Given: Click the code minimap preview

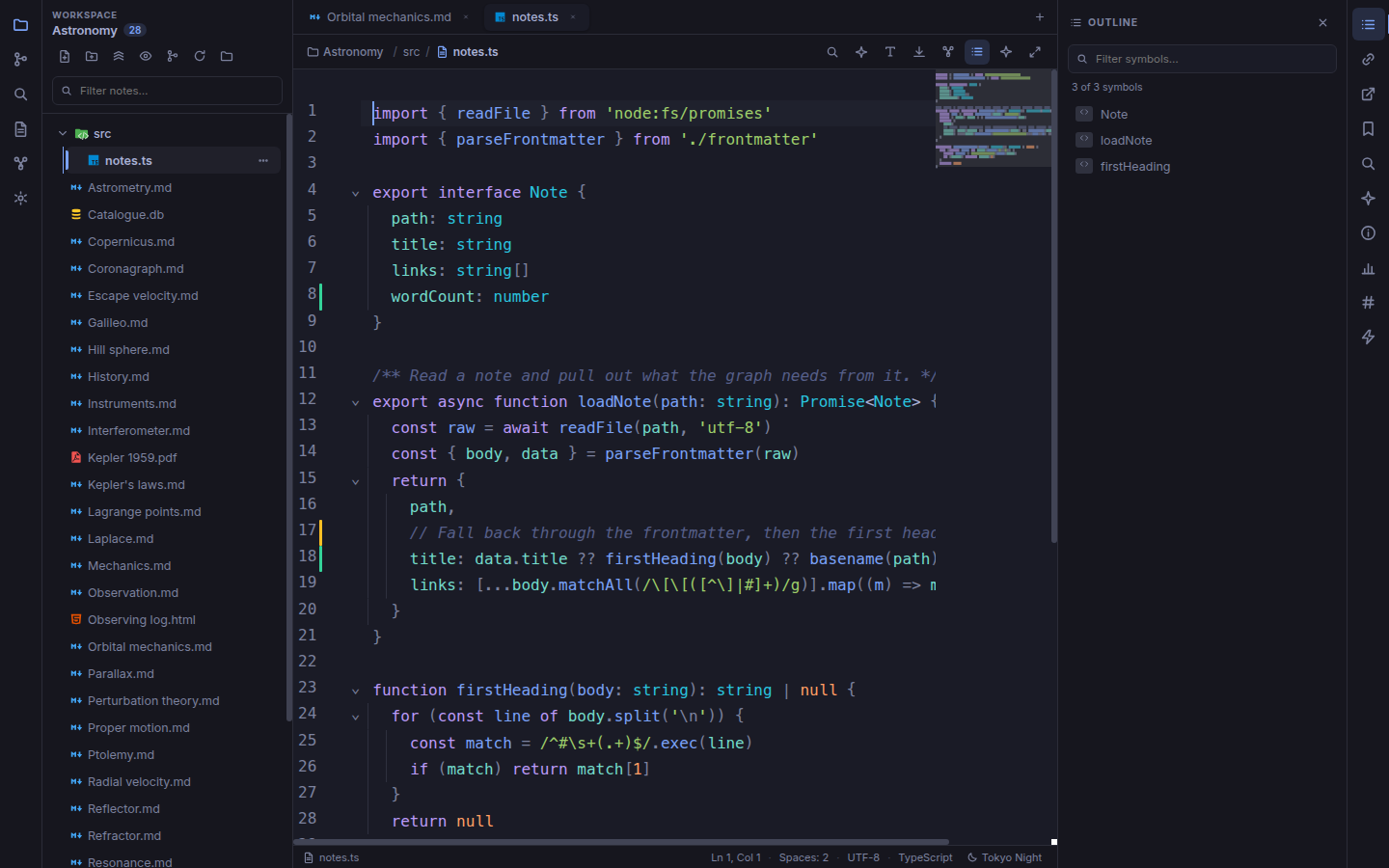Looking at the screenshot, I should click(x=993, y=119).
